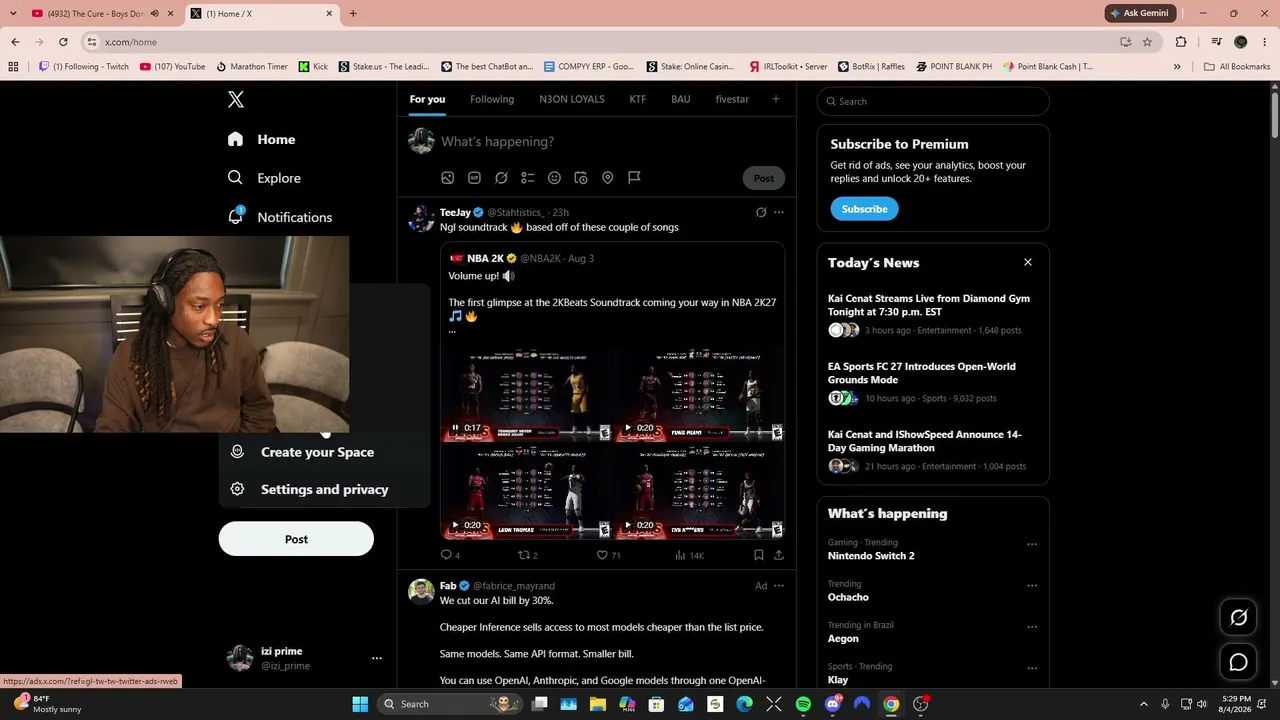This screenshot has height=720, width=1280.
Task: Open options for the Ochacho trend
Action: 1032,586
